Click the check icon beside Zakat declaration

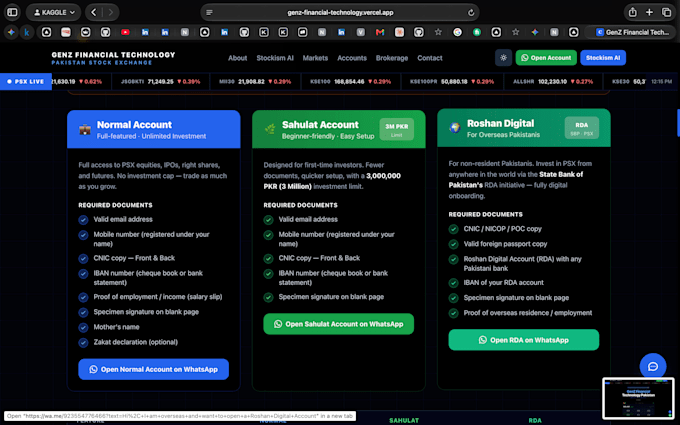point(83,343)
